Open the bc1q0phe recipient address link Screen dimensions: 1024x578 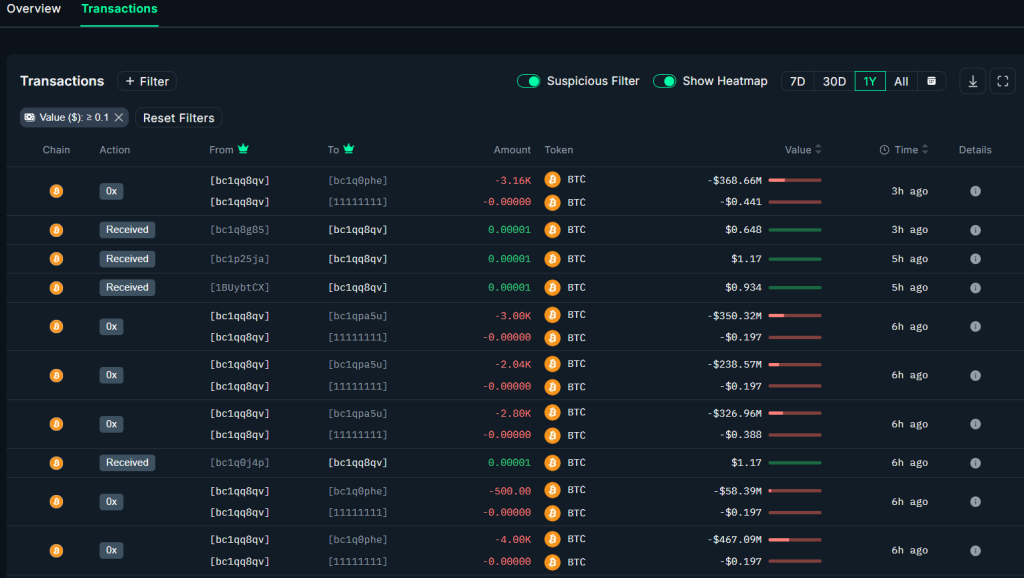click(357, 181)
